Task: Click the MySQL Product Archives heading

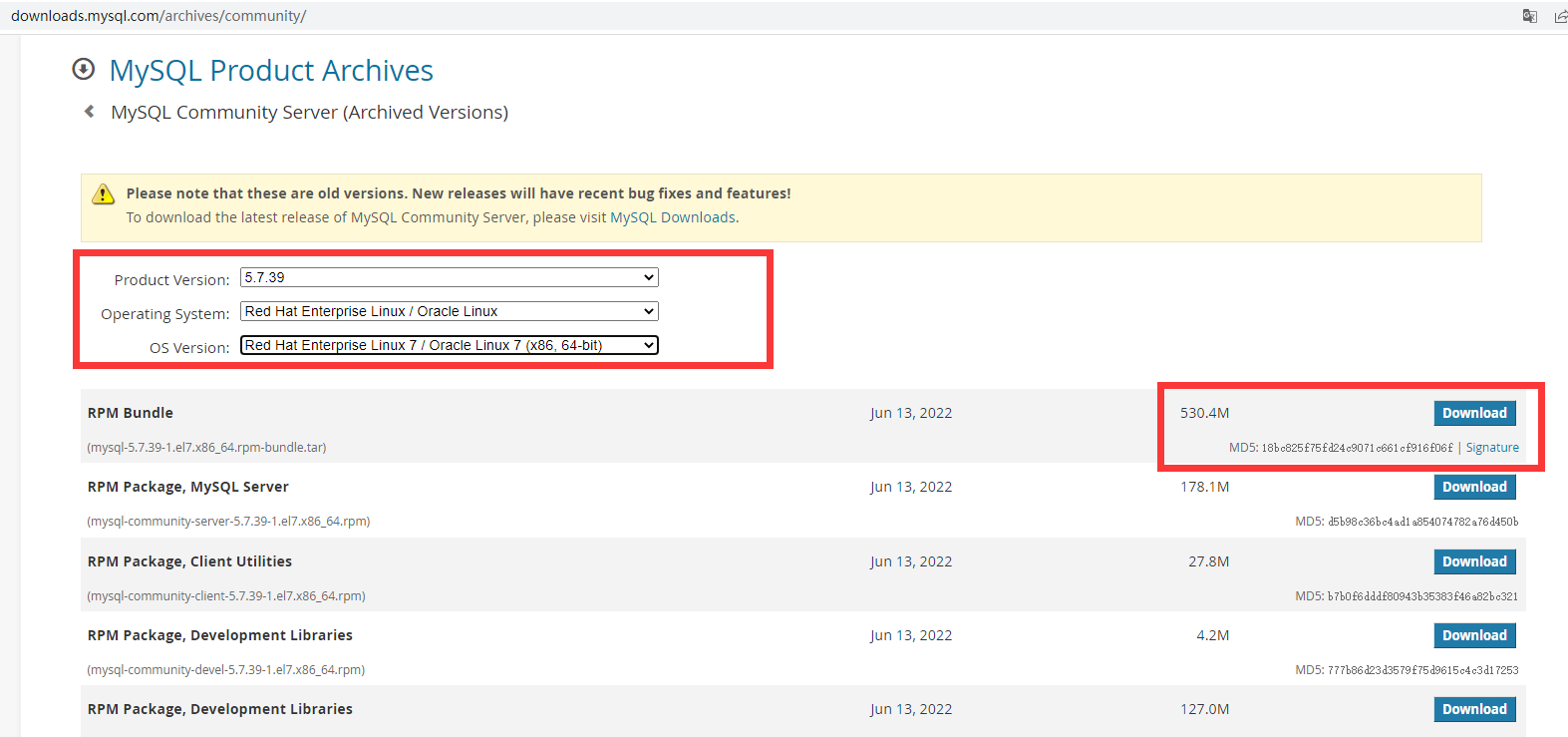Action: tap(271, 70)
